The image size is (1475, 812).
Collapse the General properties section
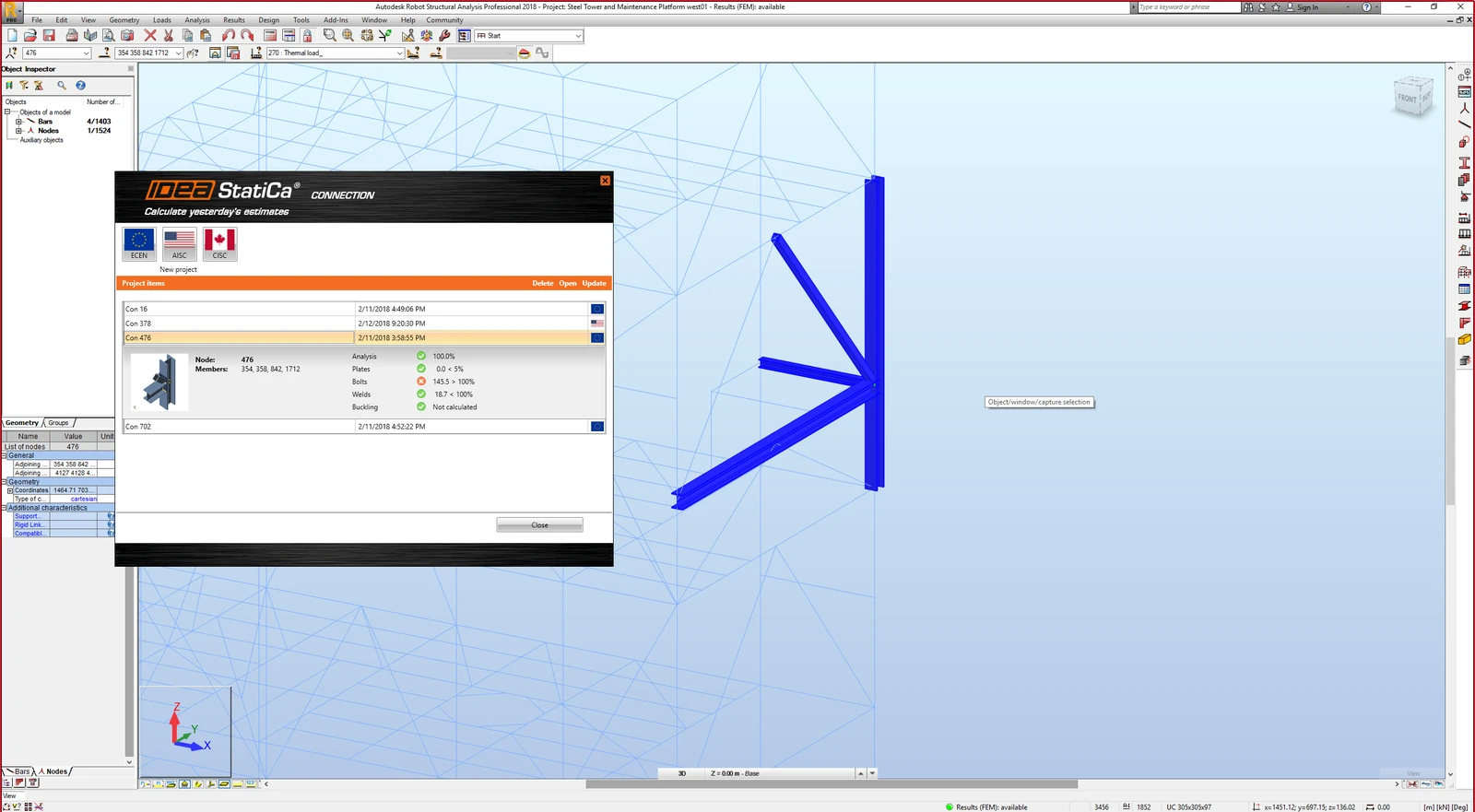4,455
